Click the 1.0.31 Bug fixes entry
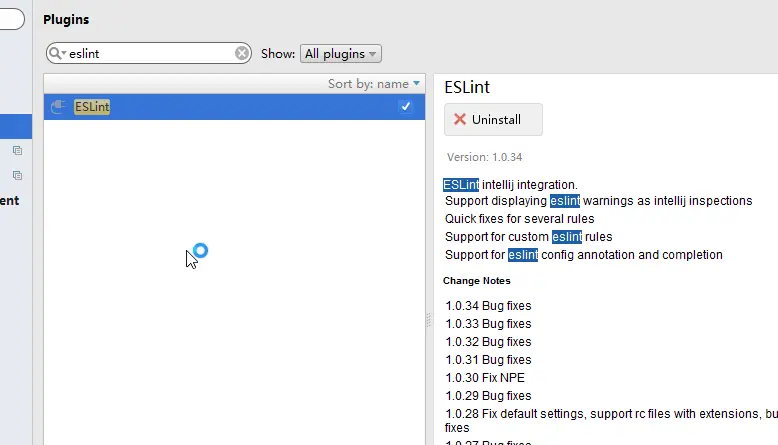This screenshot has height=445, width=778. 488,360
